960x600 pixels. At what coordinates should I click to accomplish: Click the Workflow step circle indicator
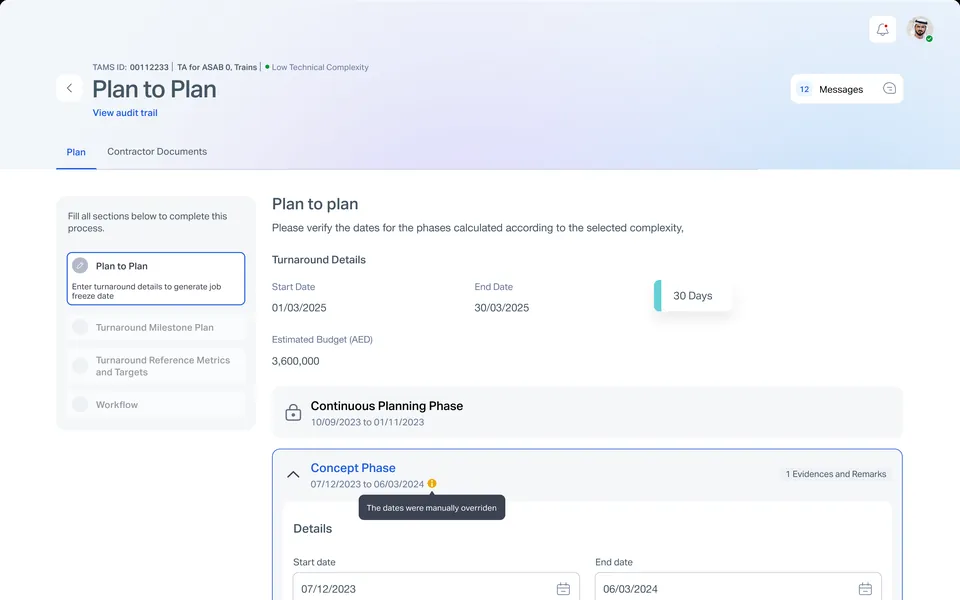[x=80, y=404]
